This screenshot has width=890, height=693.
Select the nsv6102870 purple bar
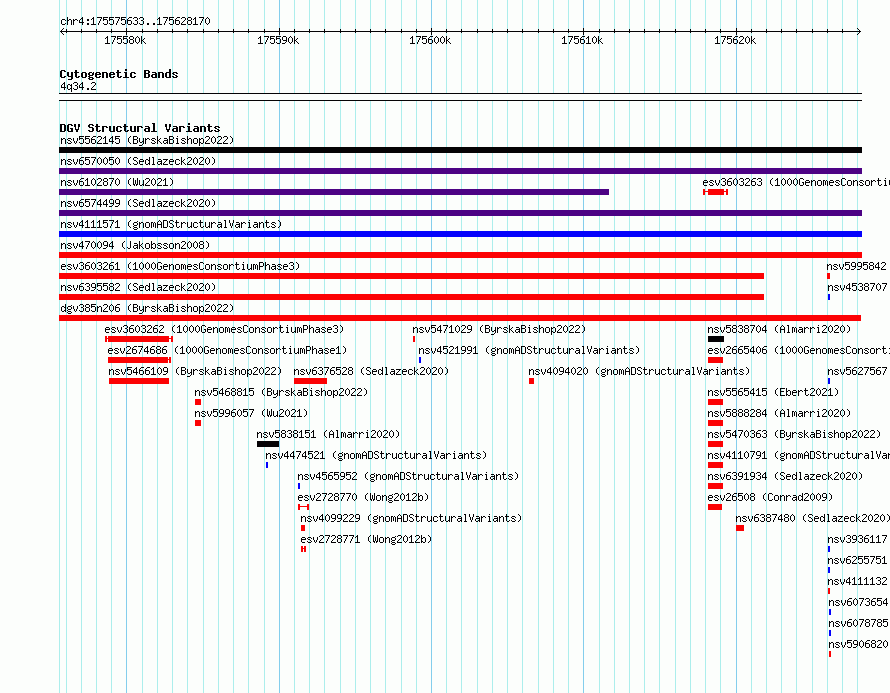tap(334, 192)
